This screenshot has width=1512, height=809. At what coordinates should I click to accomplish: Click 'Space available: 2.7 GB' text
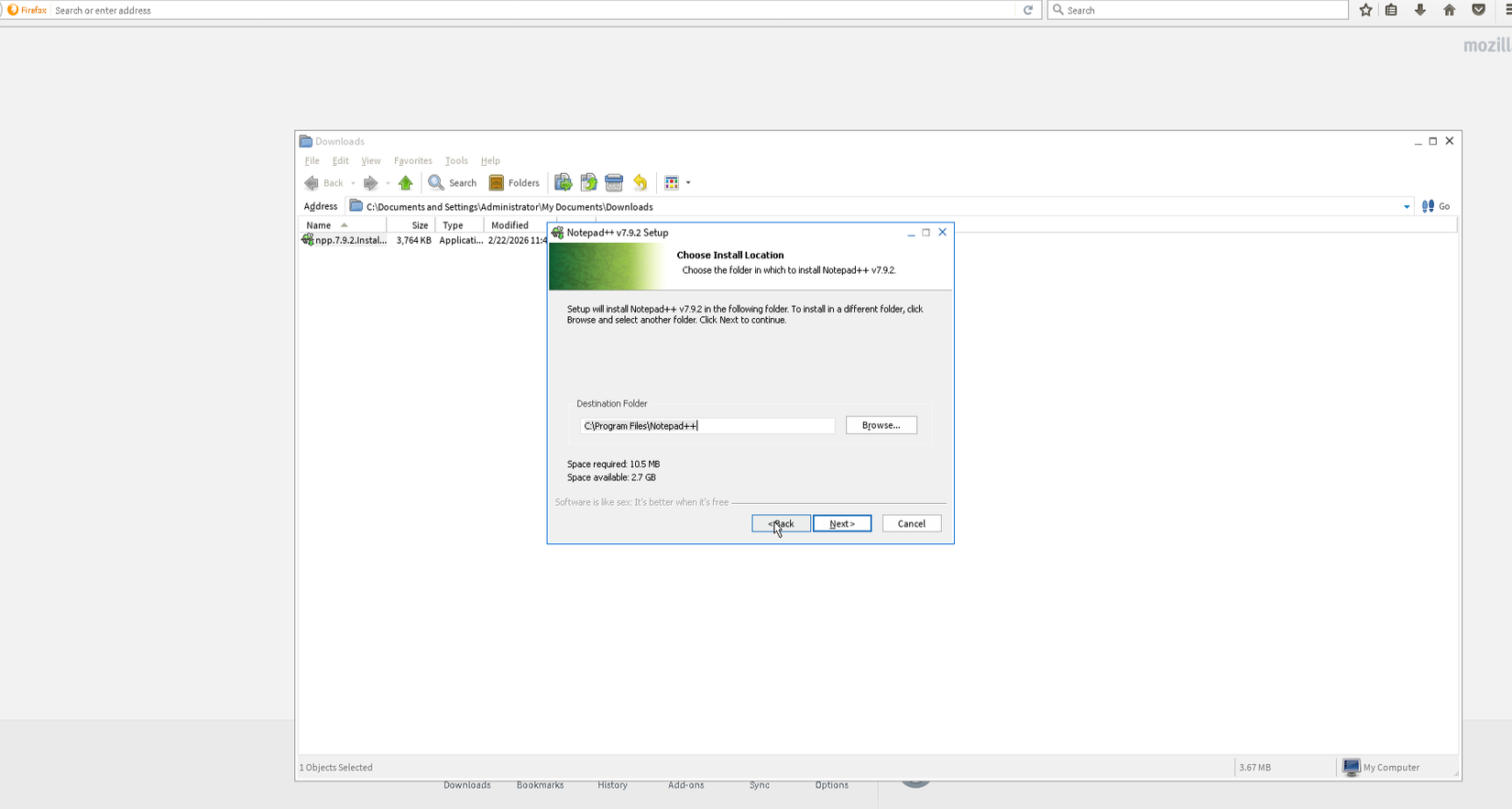pos(611,477)
